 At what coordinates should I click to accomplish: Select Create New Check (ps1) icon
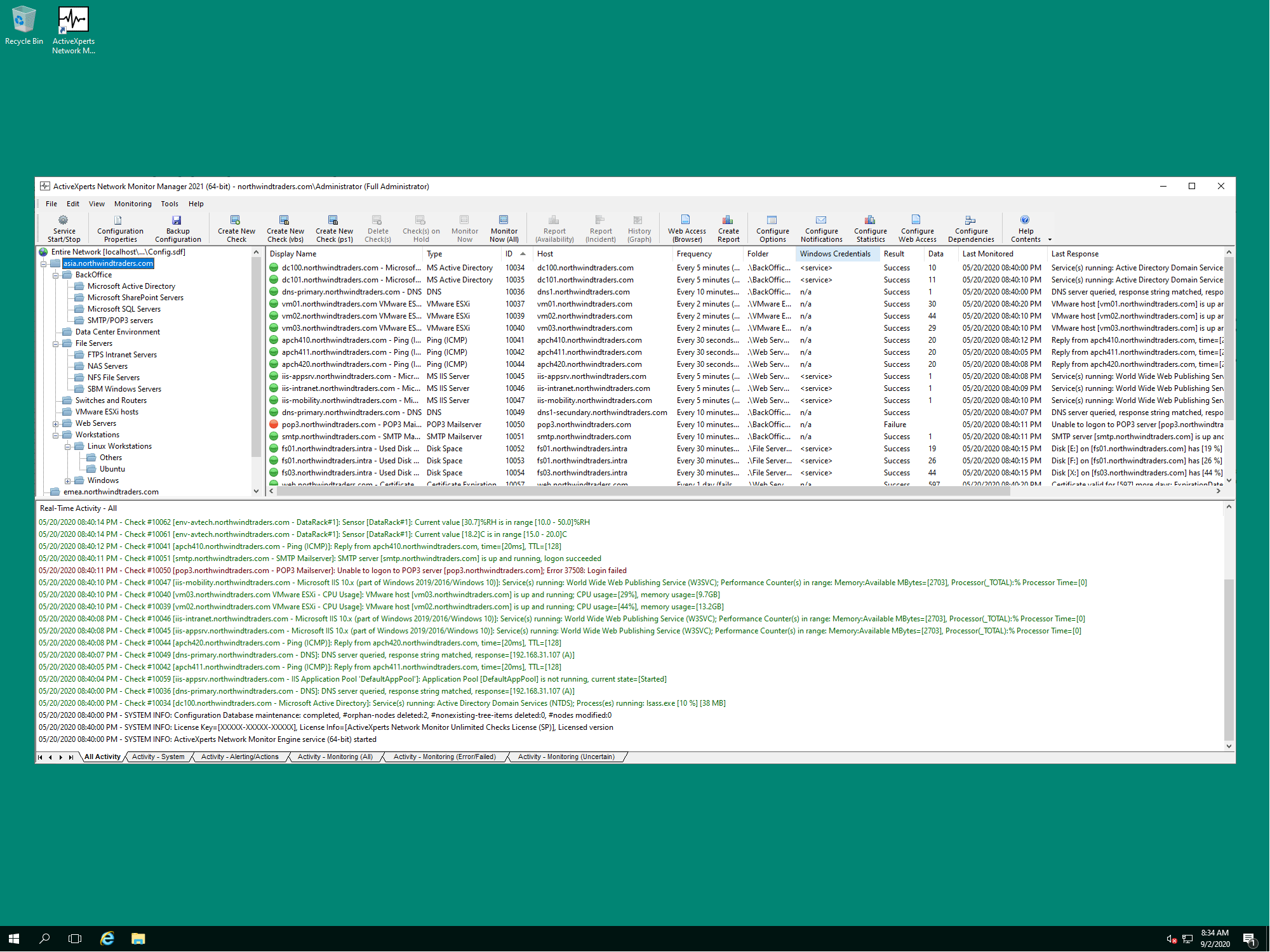click(334, 228)
